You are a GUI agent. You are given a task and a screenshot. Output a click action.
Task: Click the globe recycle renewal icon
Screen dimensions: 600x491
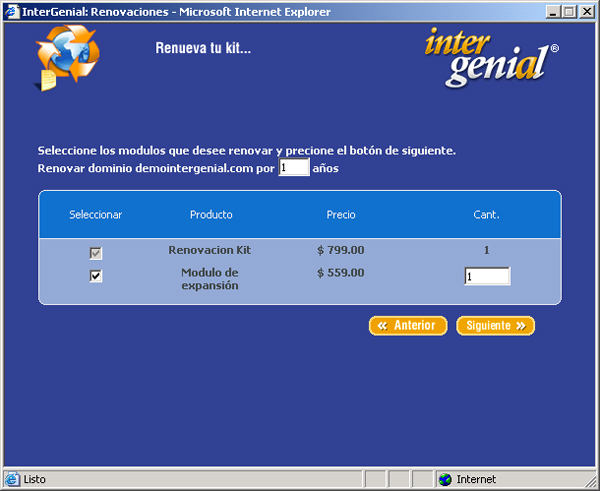pos(67,57)
